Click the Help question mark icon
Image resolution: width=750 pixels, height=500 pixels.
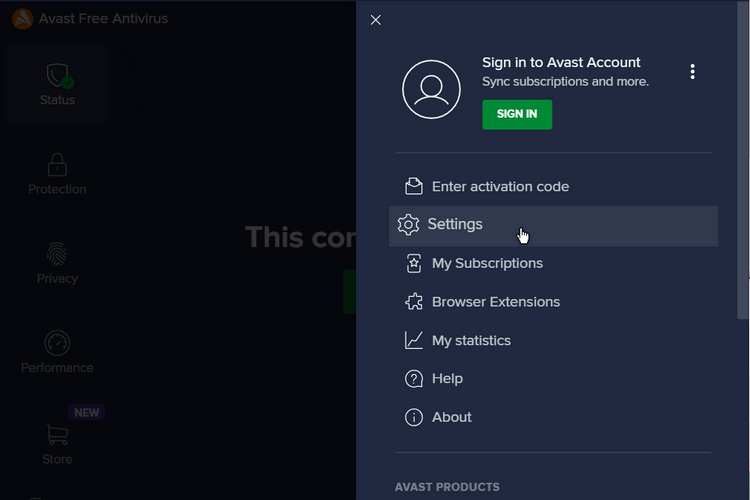tap(414, 379)
